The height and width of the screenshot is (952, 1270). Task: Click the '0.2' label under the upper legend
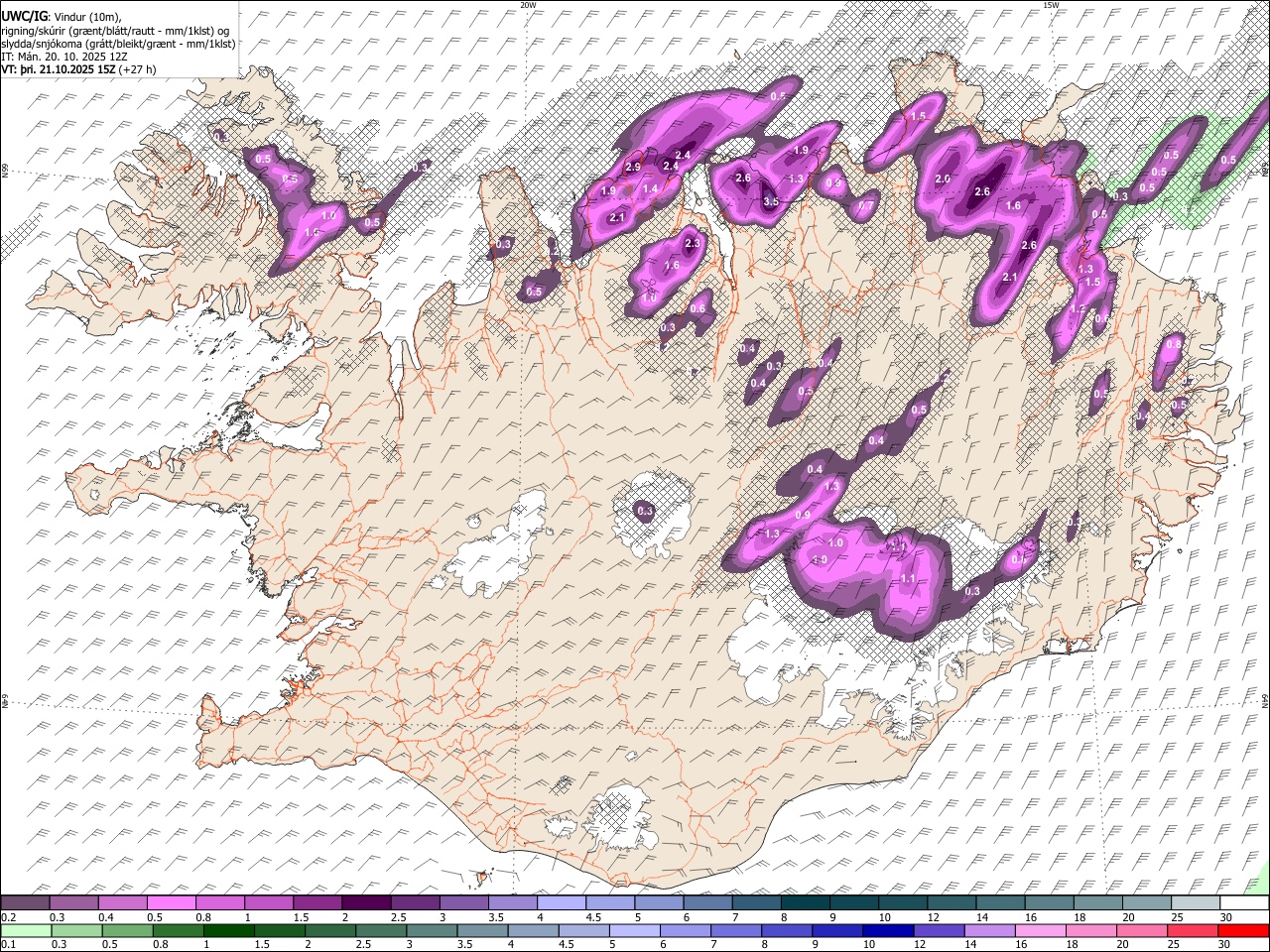(x=8, y=917)
